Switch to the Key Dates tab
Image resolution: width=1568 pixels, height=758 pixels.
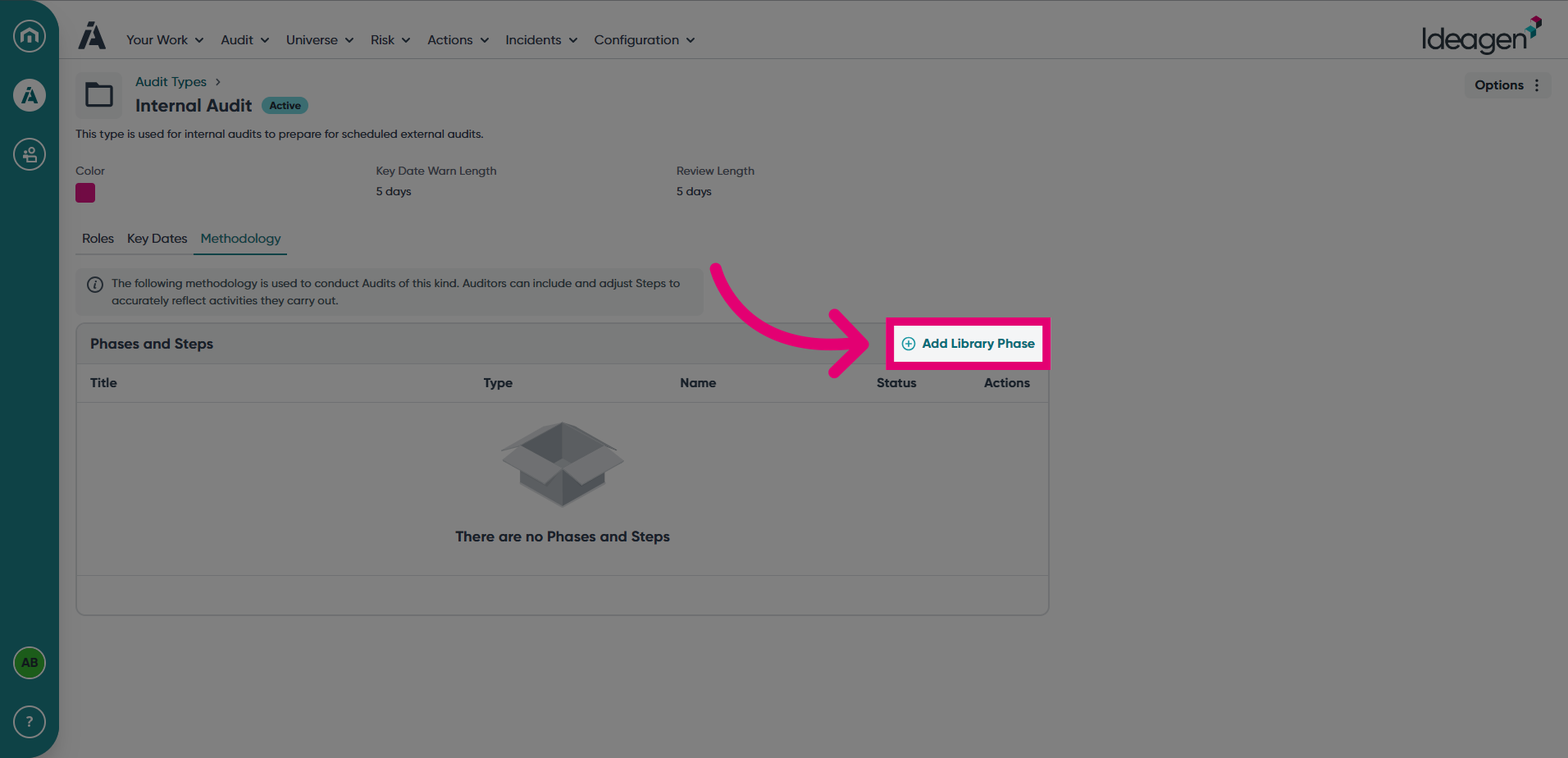point(157,239)
